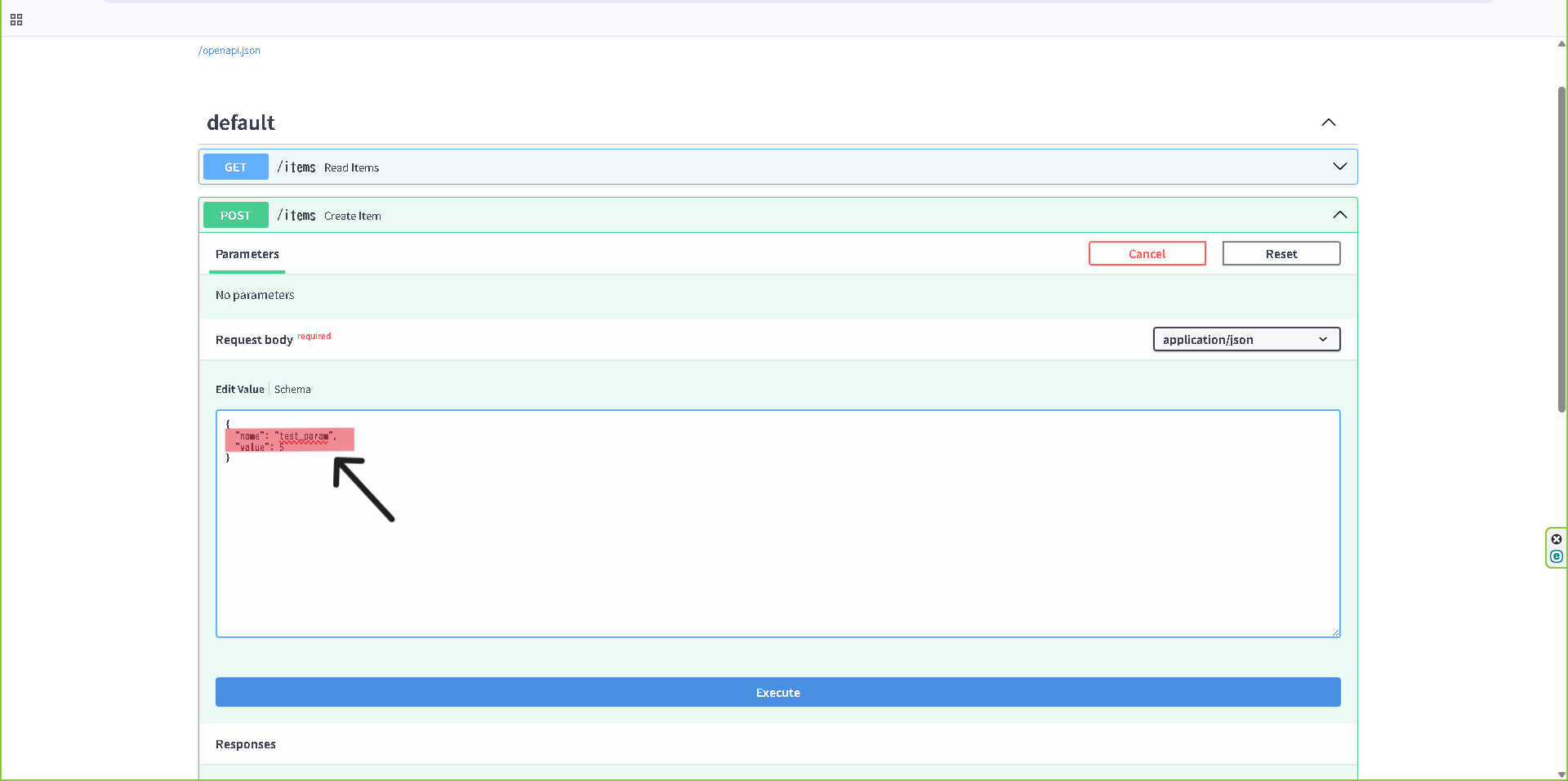Click the green POST method badge
This screenshot has width=1568, height=781.
235,215
